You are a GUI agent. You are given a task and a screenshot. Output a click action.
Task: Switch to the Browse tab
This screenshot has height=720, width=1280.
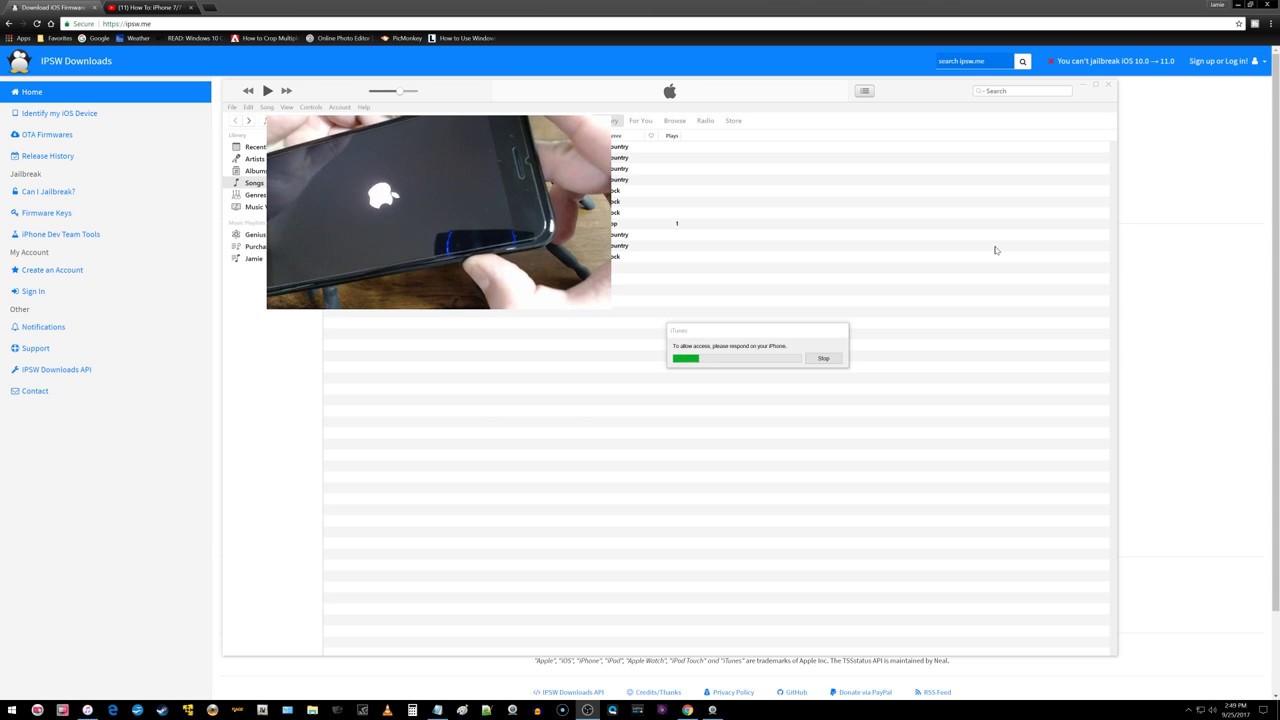pyautogui.click(x=675, y=121)
